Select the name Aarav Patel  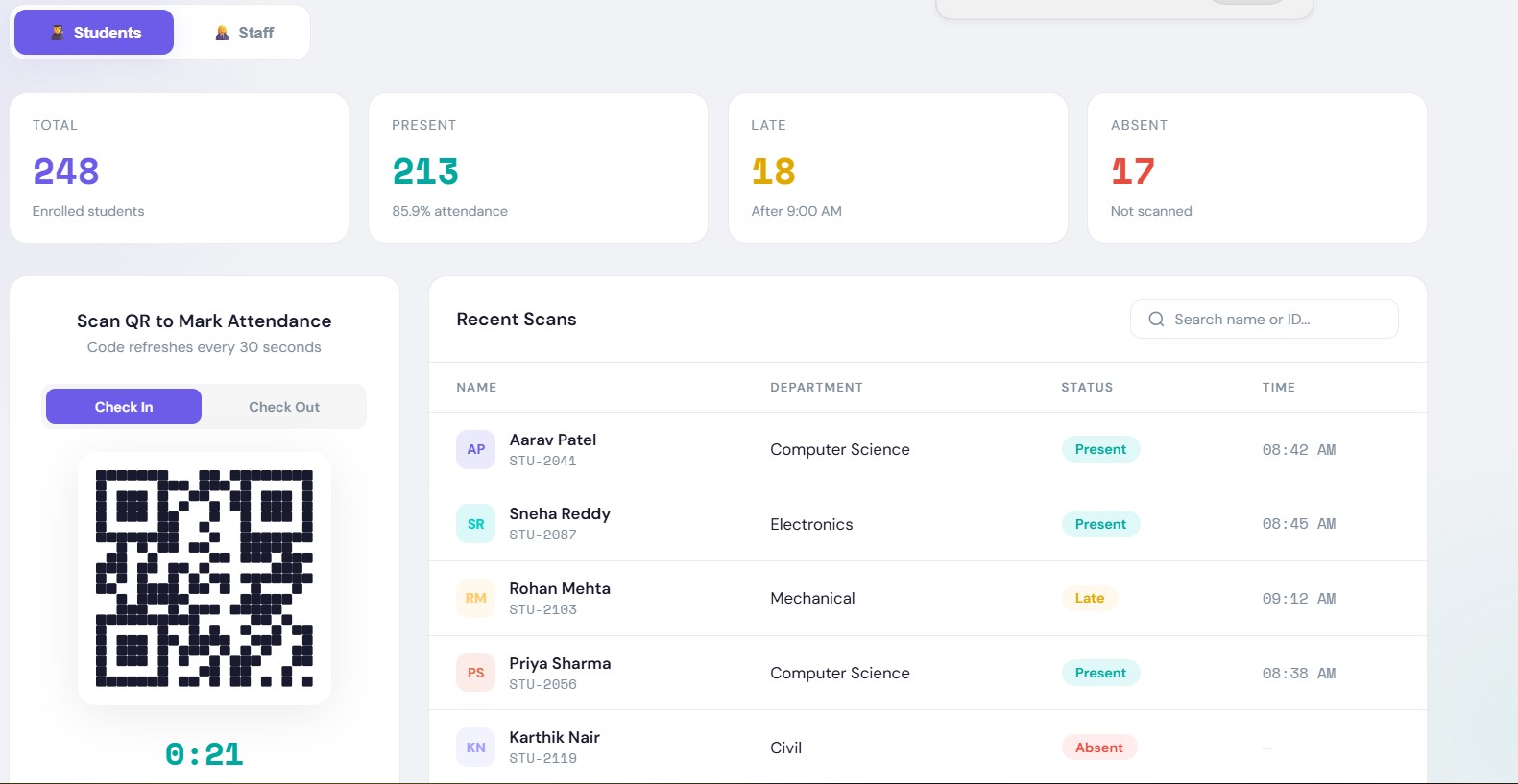[x=552, y=440]
